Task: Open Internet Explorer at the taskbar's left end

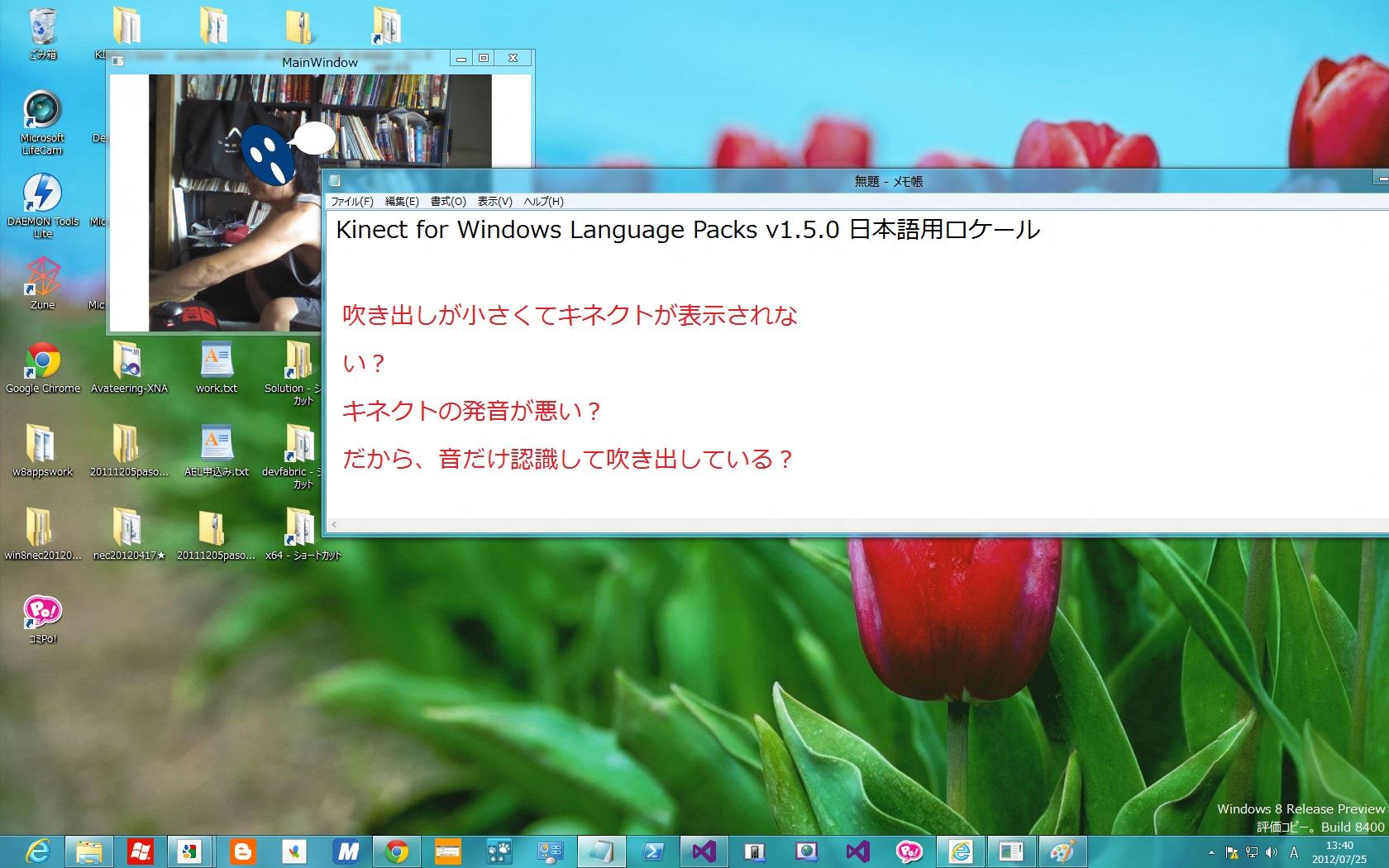Action: pos(37,851)
